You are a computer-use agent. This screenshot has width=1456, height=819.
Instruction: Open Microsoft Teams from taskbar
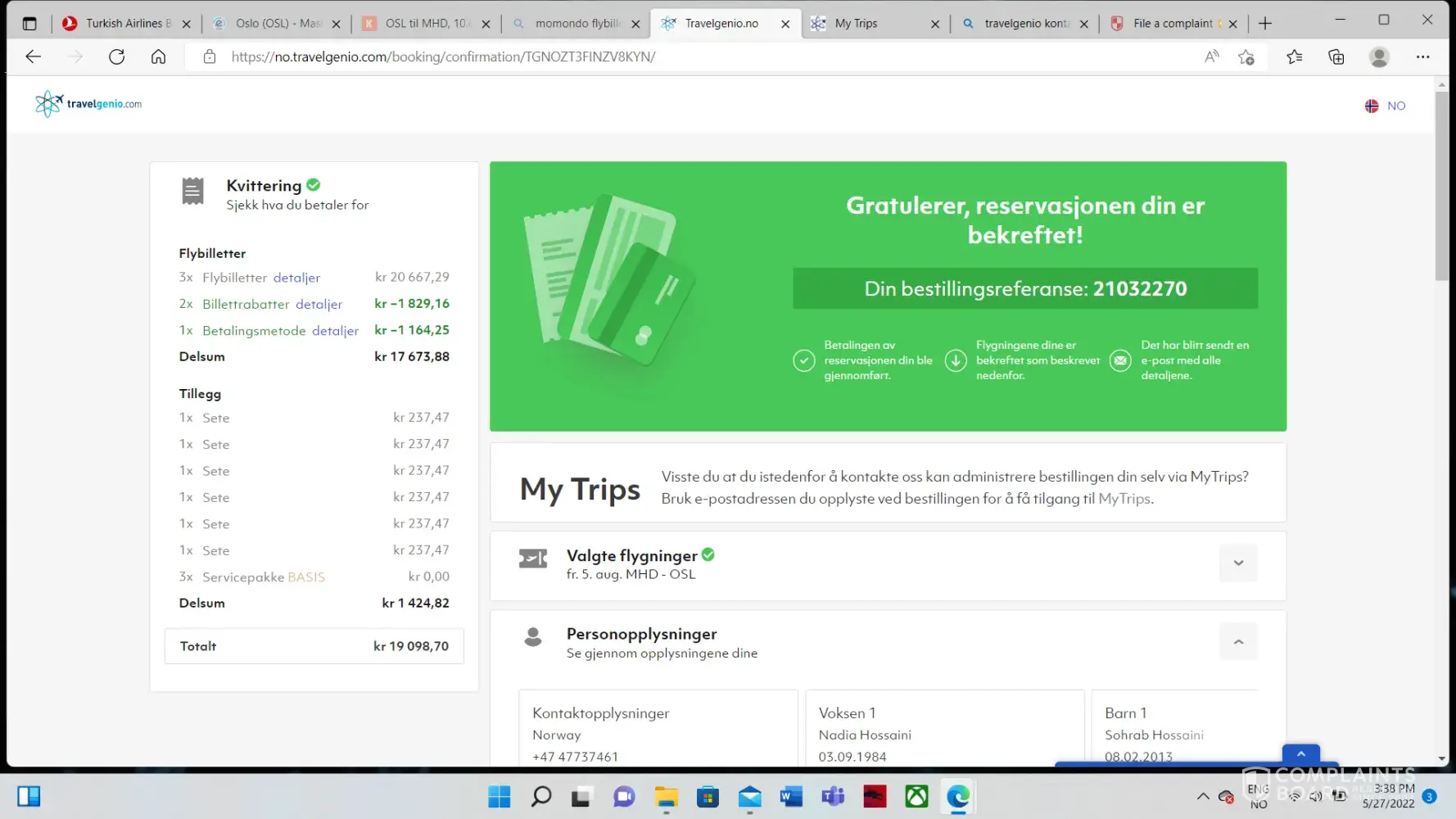(x=833, y=796)
